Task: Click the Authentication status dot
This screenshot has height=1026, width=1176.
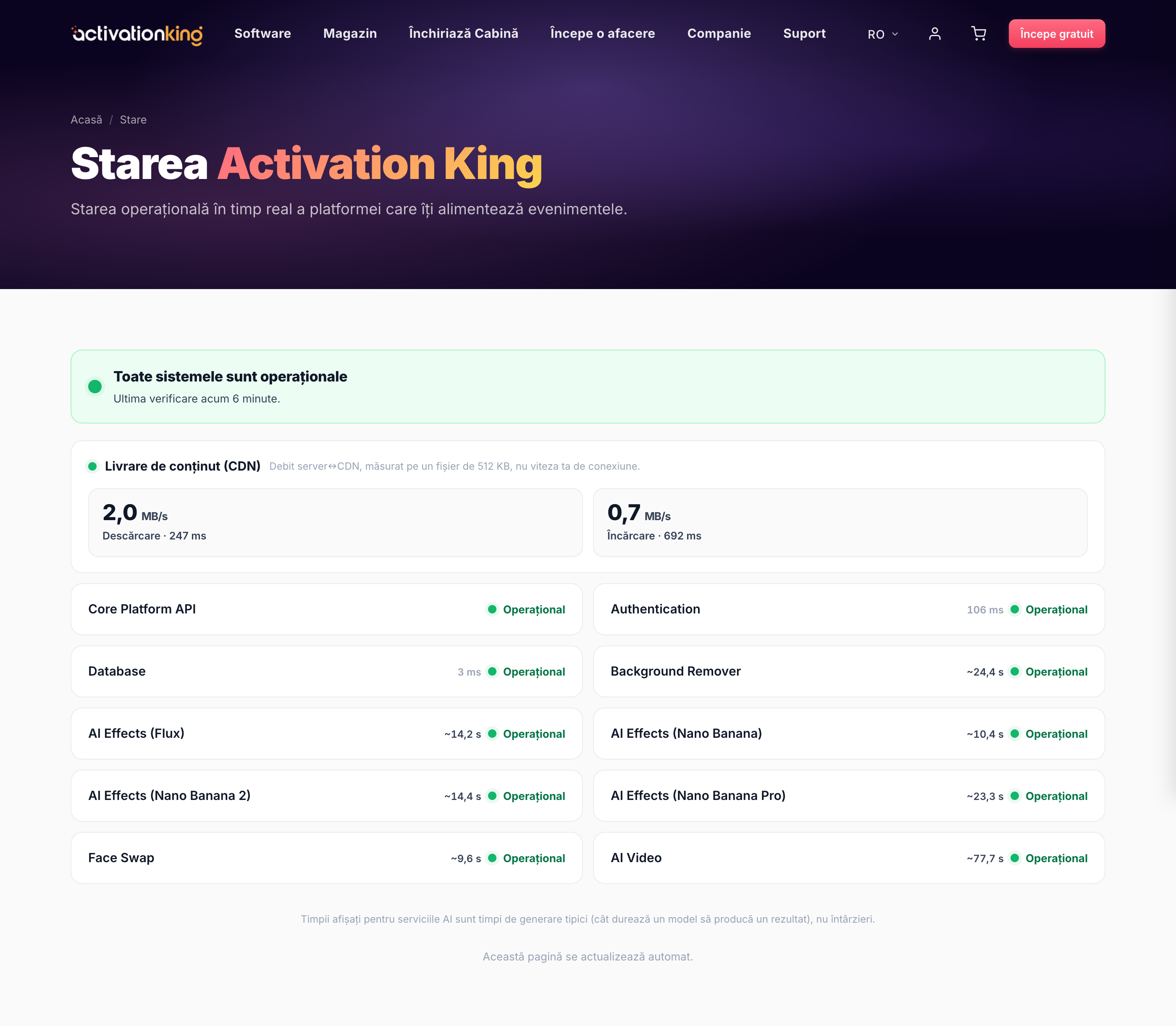Action: 1015,609
